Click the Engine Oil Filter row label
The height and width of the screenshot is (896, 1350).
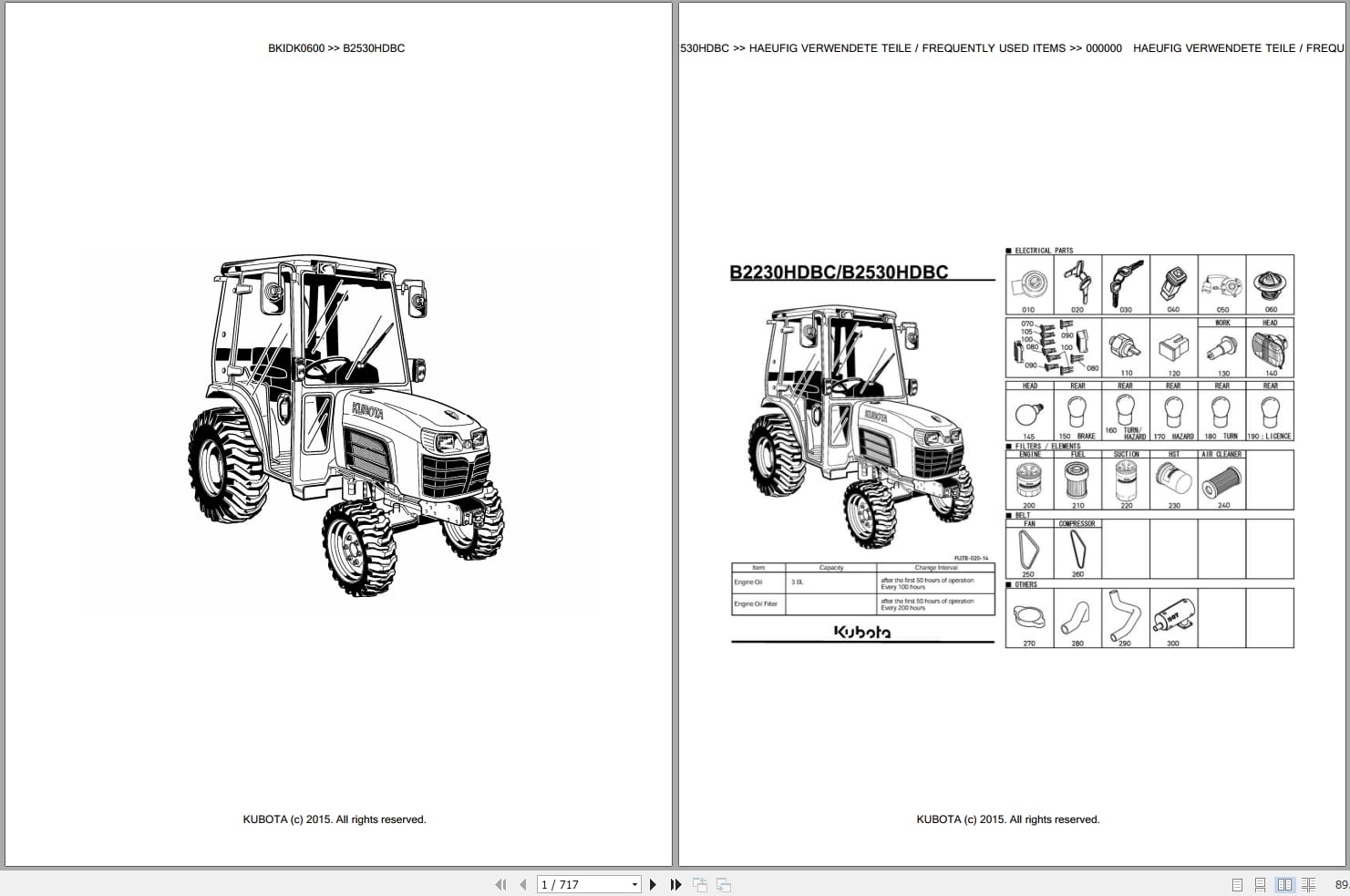(756, 603)
